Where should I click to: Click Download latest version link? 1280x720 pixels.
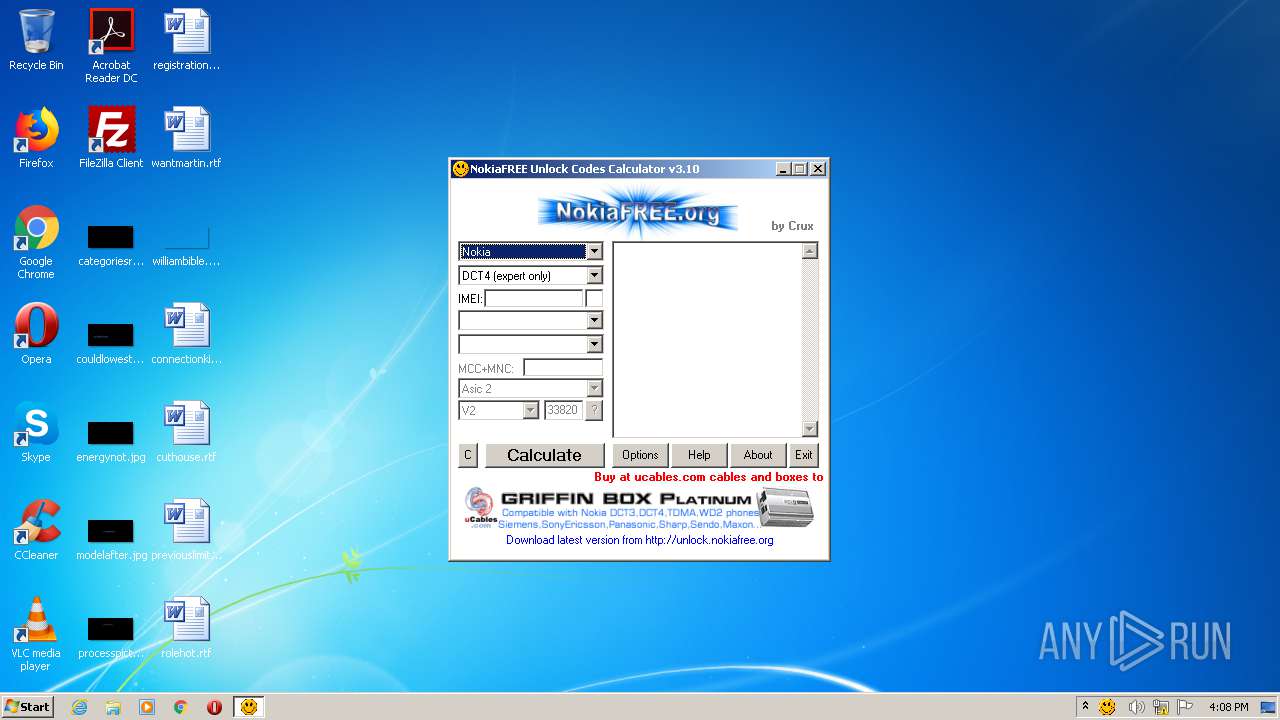tap(640, 540)
